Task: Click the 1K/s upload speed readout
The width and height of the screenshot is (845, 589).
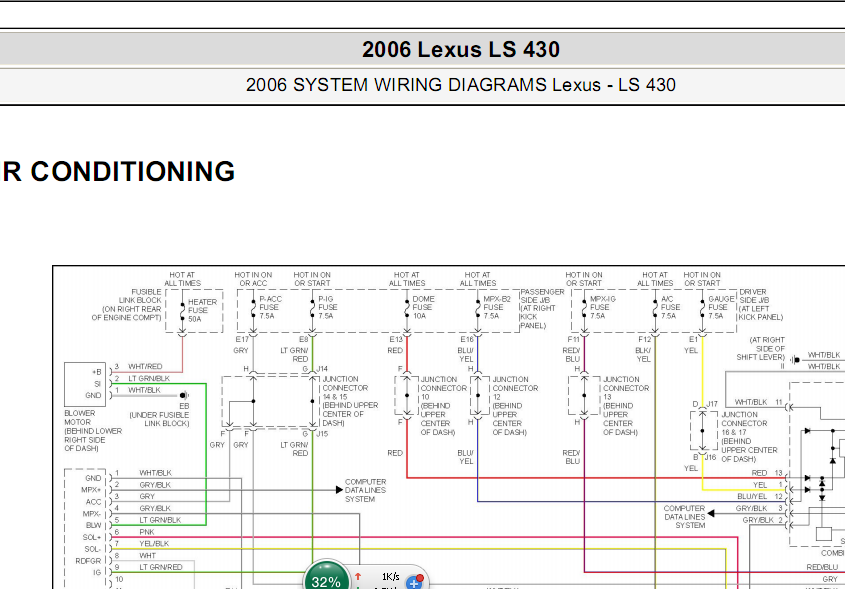Action: coord(391,577)
